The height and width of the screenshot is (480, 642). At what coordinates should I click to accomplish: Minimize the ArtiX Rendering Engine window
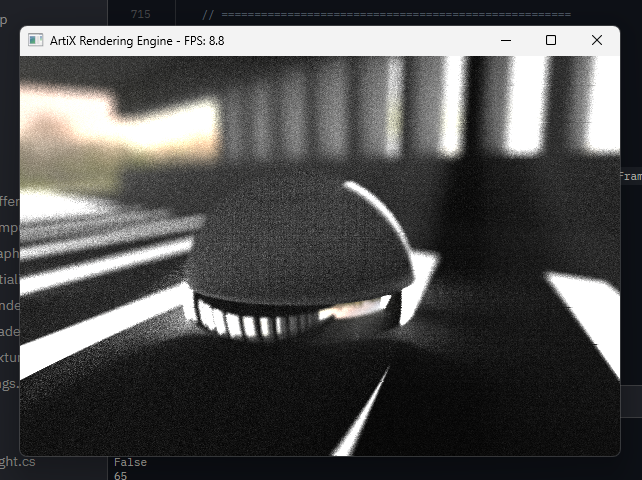click(506, 40)
